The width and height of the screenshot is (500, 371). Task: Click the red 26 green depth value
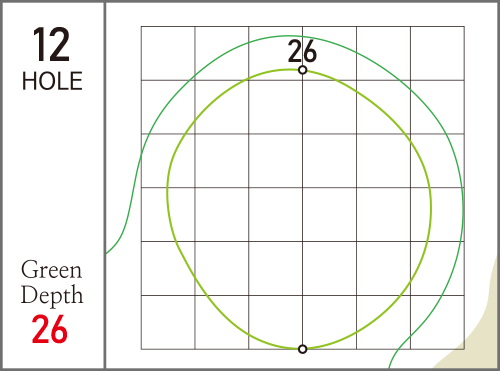[50, 329]
